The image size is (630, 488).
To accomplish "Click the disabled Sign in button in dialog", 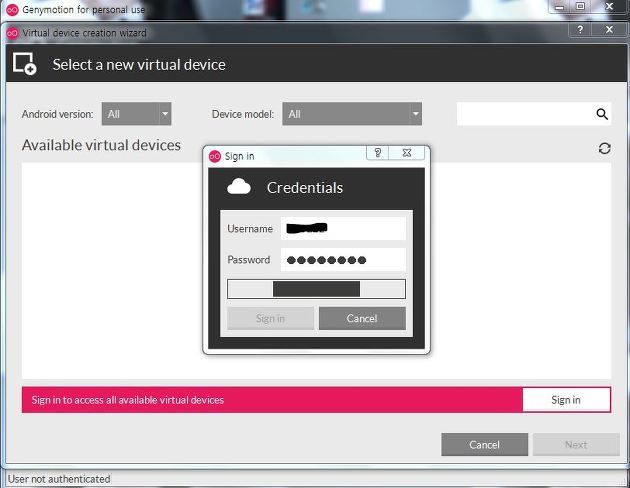I will tap(270, 319).
